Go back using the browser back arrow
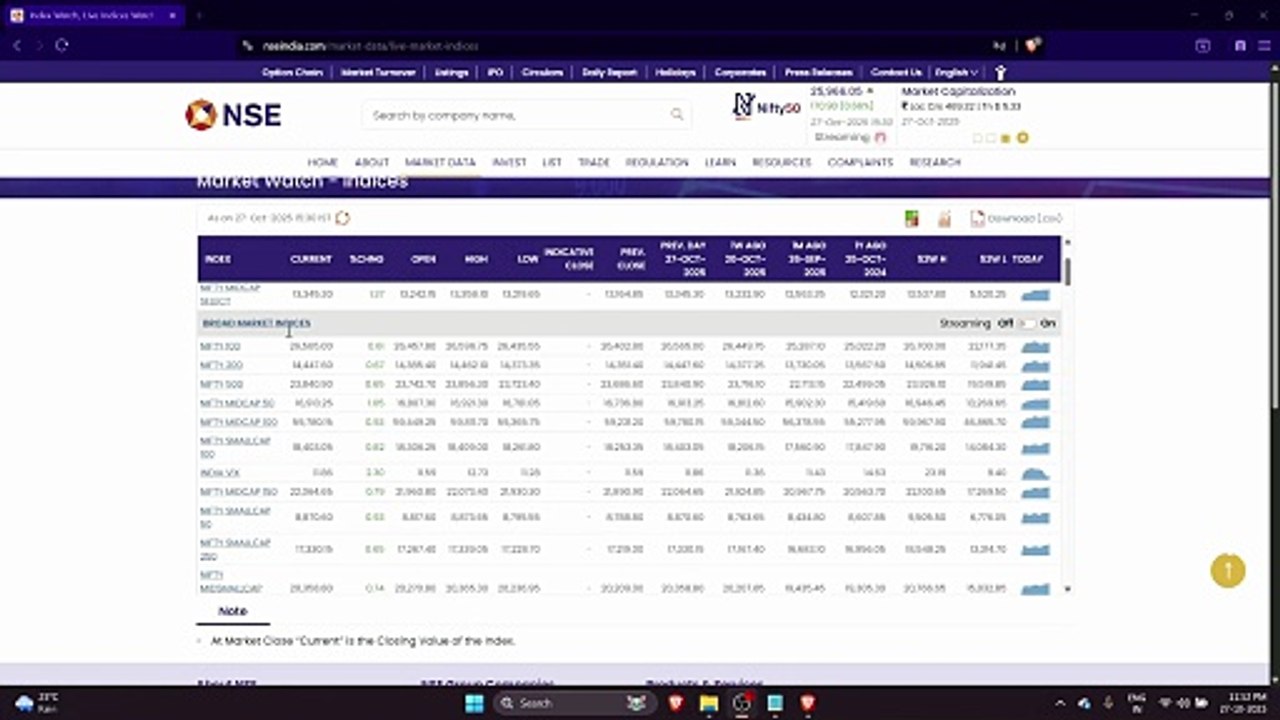1280x720 pixels. [17, 45]
